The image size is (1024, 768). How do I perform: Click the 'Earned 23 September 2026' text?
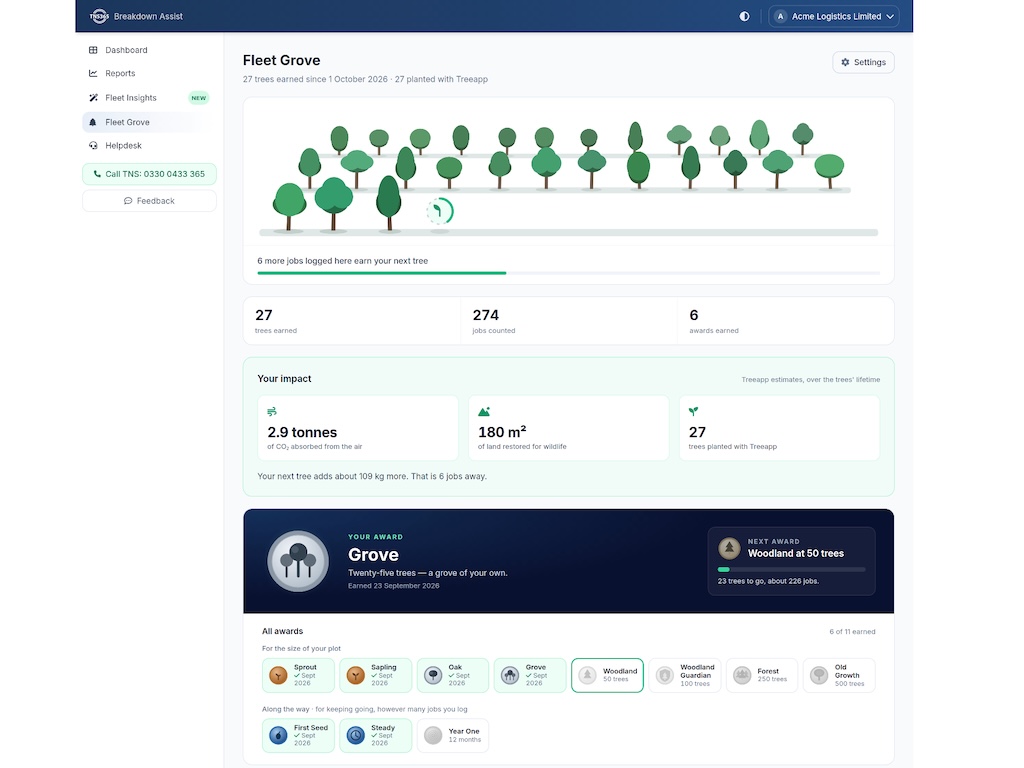(393, 586)
